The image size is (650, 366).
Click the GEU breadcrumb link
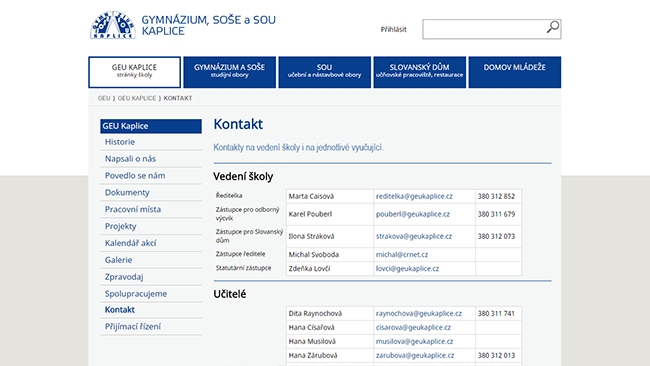pyautogui.click(x=104, y=98)
